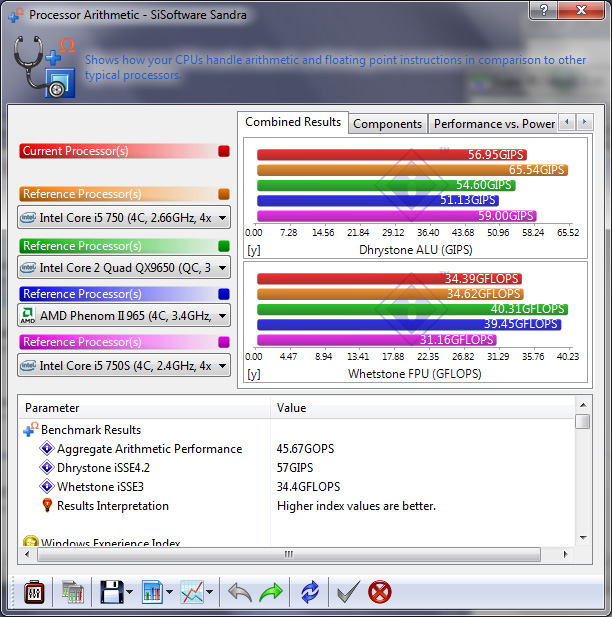Toggle the blue Reference Processor swatch
Image resolution: width=613 pixels, height=617 pixels.
(224, 294)
